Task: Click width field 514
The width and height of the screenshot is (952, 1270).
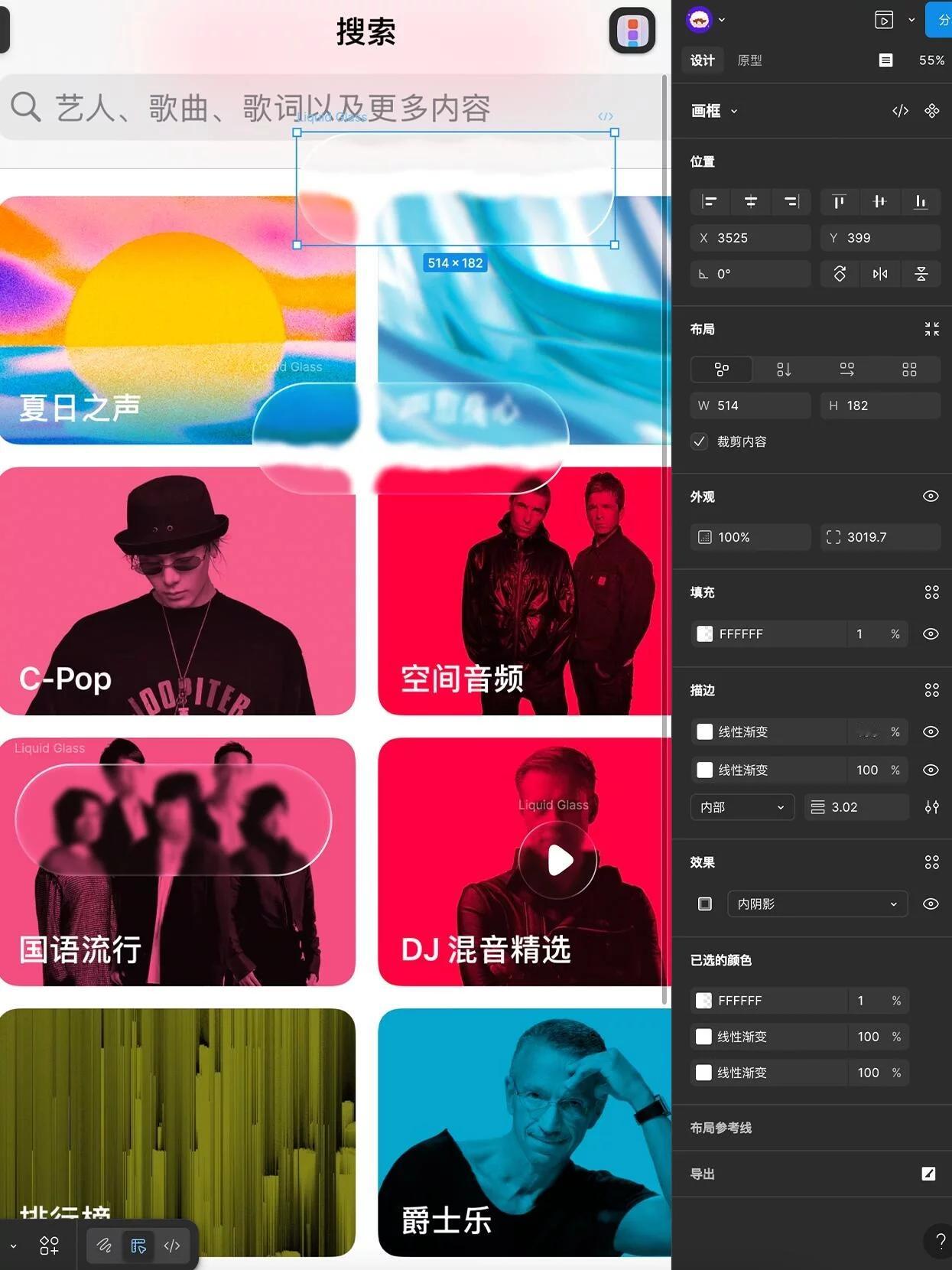Action: [x=750, y=405]
